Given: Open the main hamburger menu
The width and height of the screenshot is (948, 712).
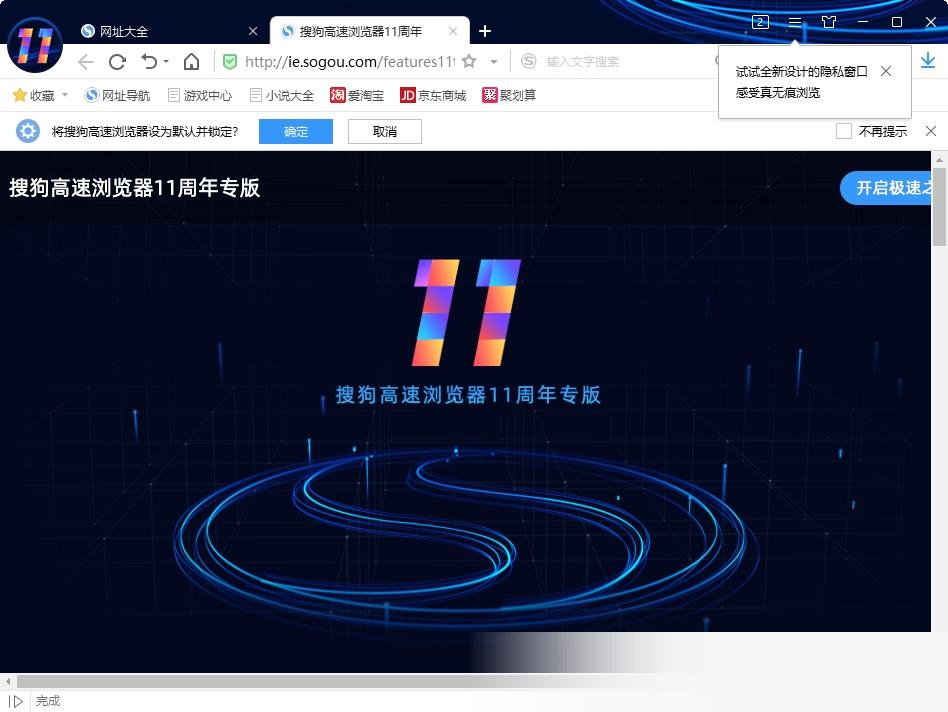Looking at the screenshot, I should pos(794,22).
